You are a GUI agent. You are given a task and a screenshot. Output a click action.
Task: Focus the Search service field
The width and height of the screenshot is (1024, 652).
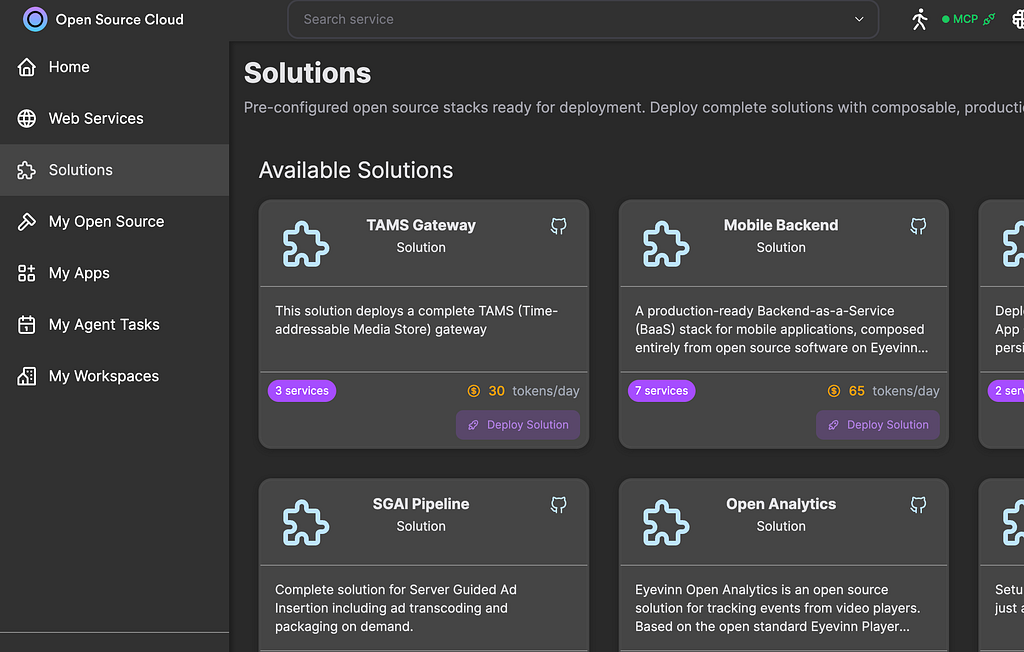[x=583, y=20]
